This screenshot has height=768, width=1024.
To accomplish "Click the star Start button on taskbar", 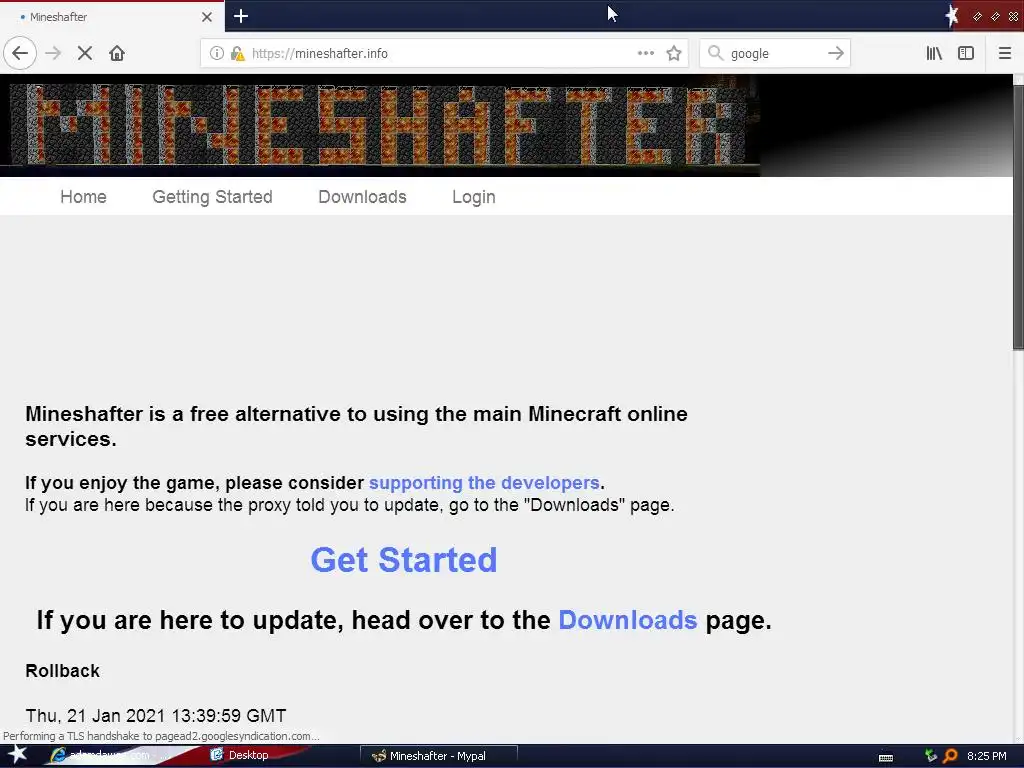I will (x=18, y=755).
